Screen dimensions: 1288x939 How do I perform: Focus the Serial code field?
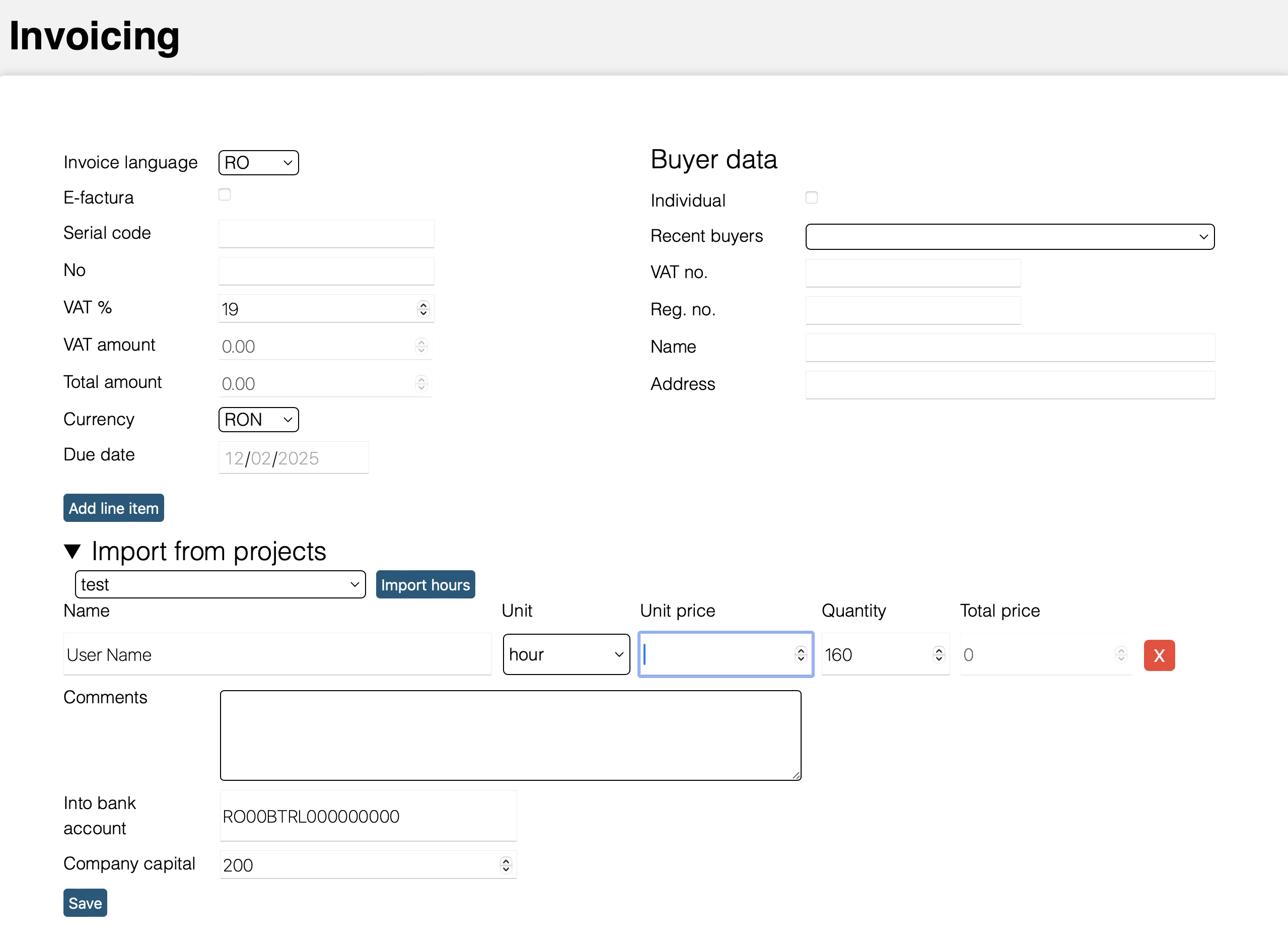326,234
